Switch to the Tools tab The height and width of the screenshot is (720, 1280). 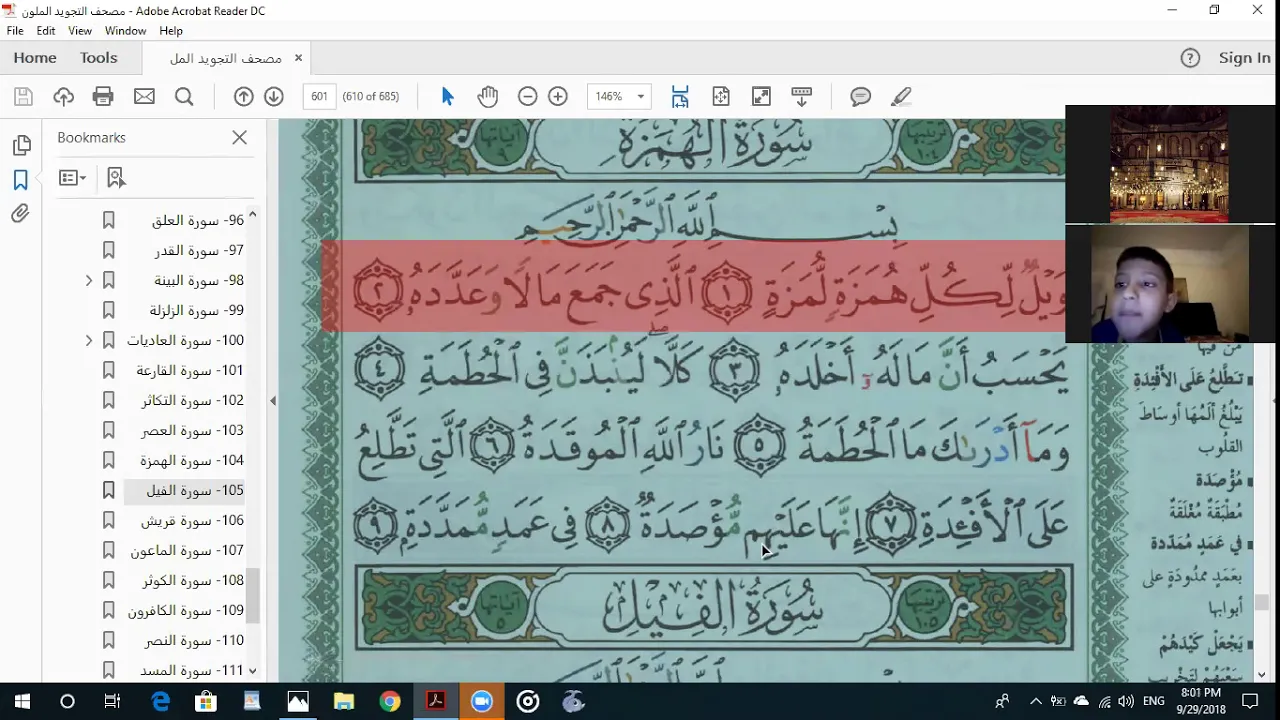(x=99, y=58)
